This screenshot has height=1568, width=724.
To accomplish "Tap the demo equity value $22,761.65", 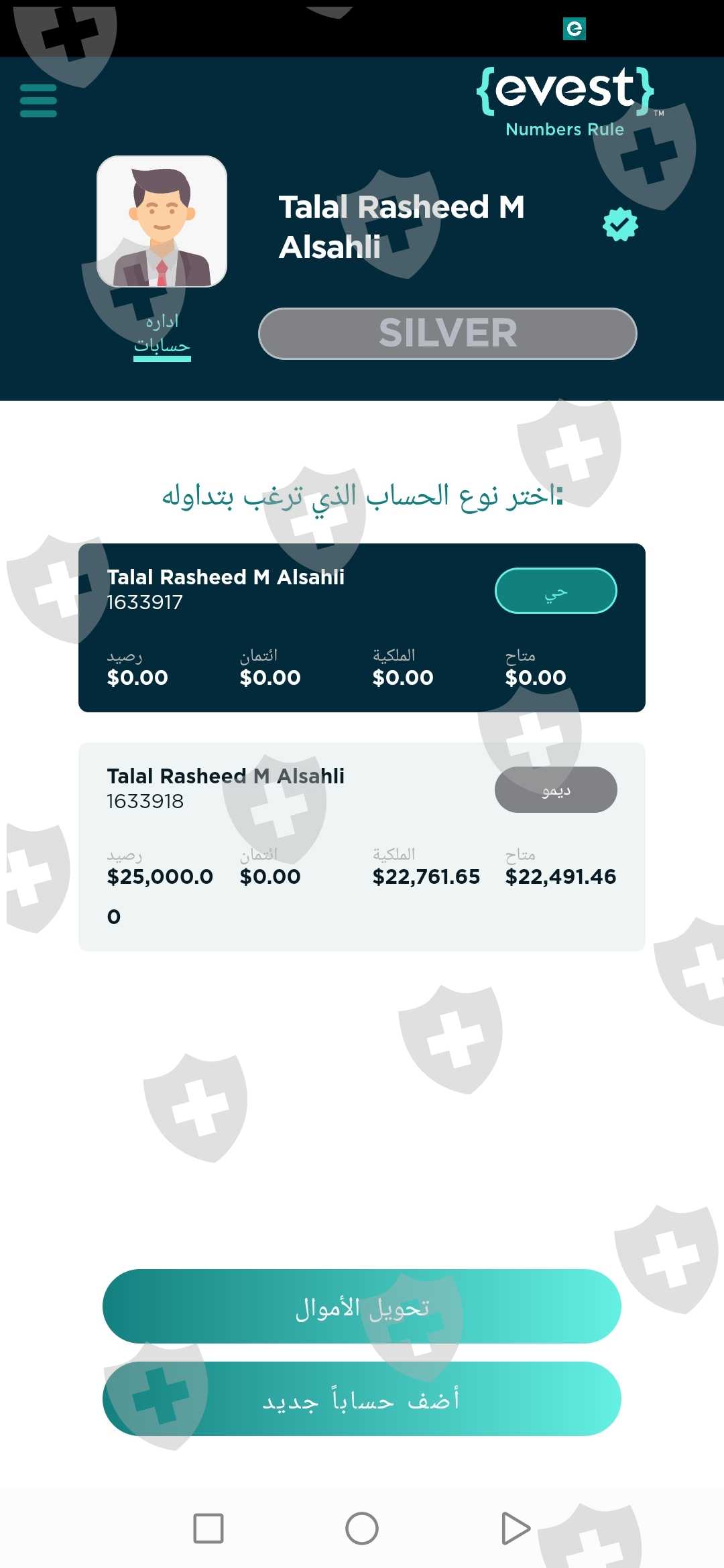I will pos(426,876).
